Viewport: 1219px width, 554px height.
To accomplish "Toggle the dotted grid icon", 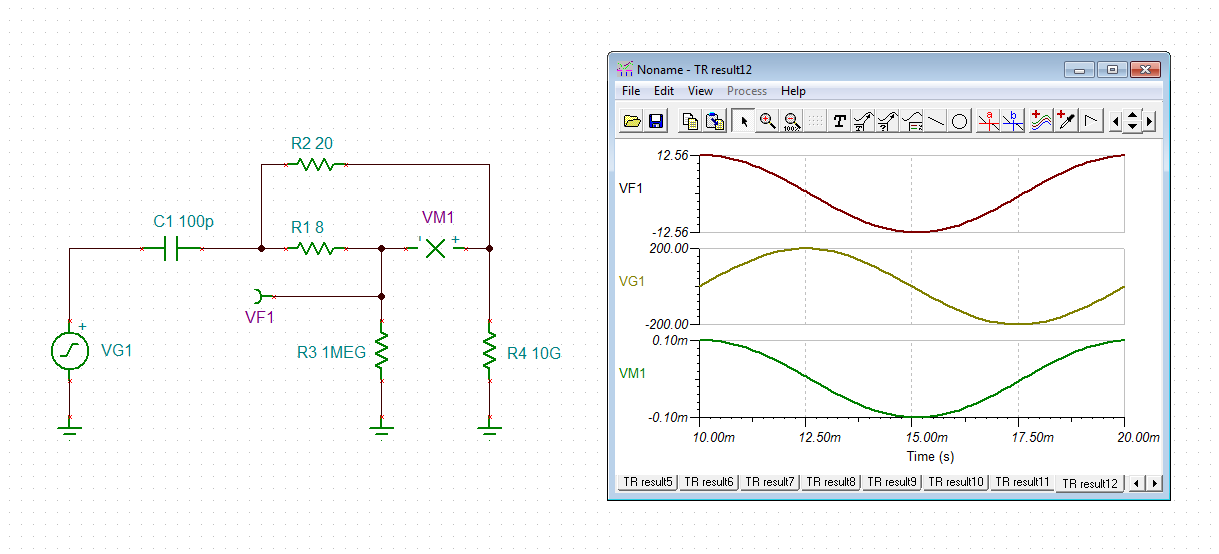I will point(815,121).
